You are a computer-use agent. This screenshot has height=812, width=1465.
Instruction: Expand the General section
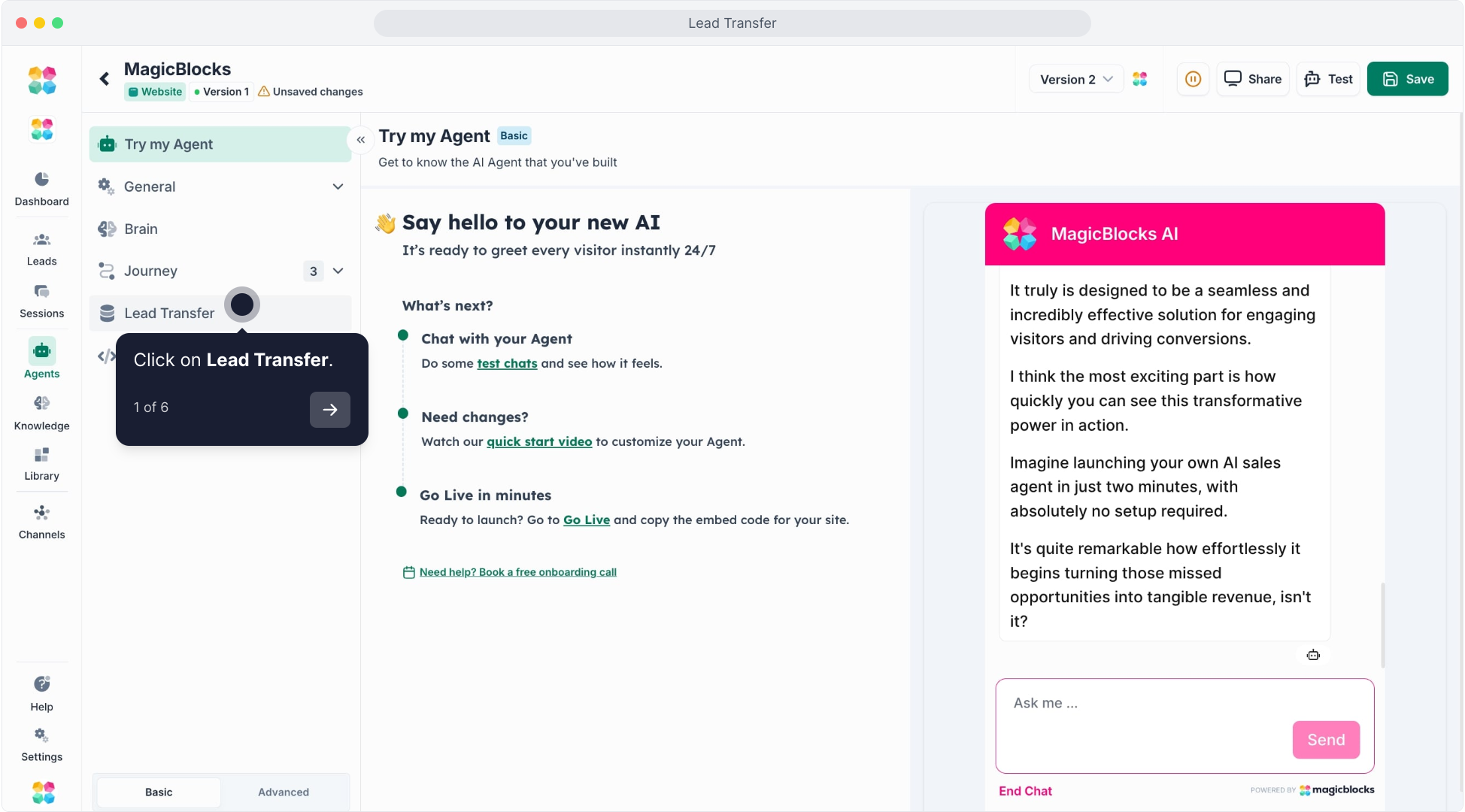pyautogui.click(x=338, y=186)
